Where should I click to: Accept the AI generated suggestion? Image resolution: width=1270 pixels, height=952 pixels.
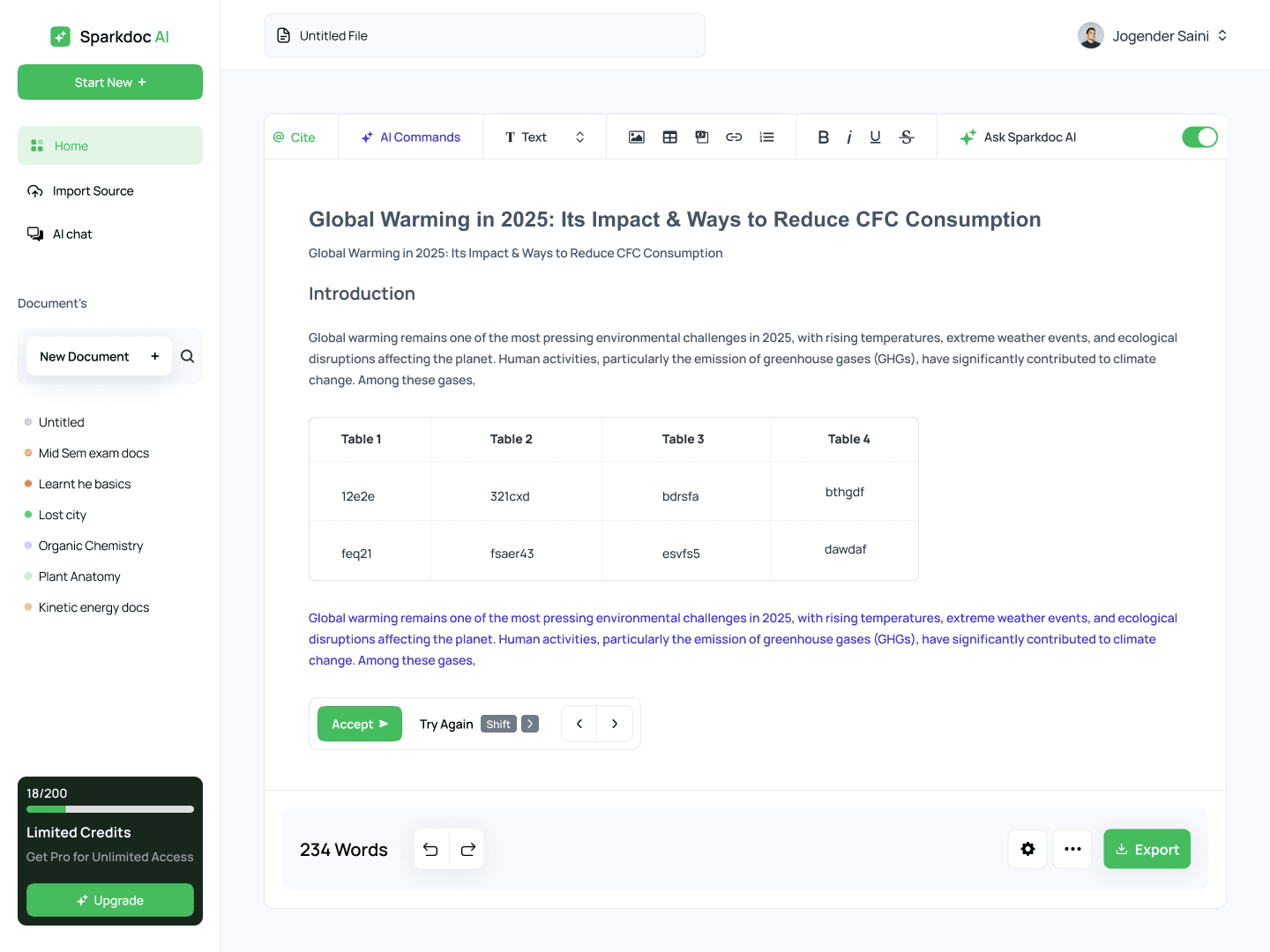pyautogui.click(x=359, y=725)
